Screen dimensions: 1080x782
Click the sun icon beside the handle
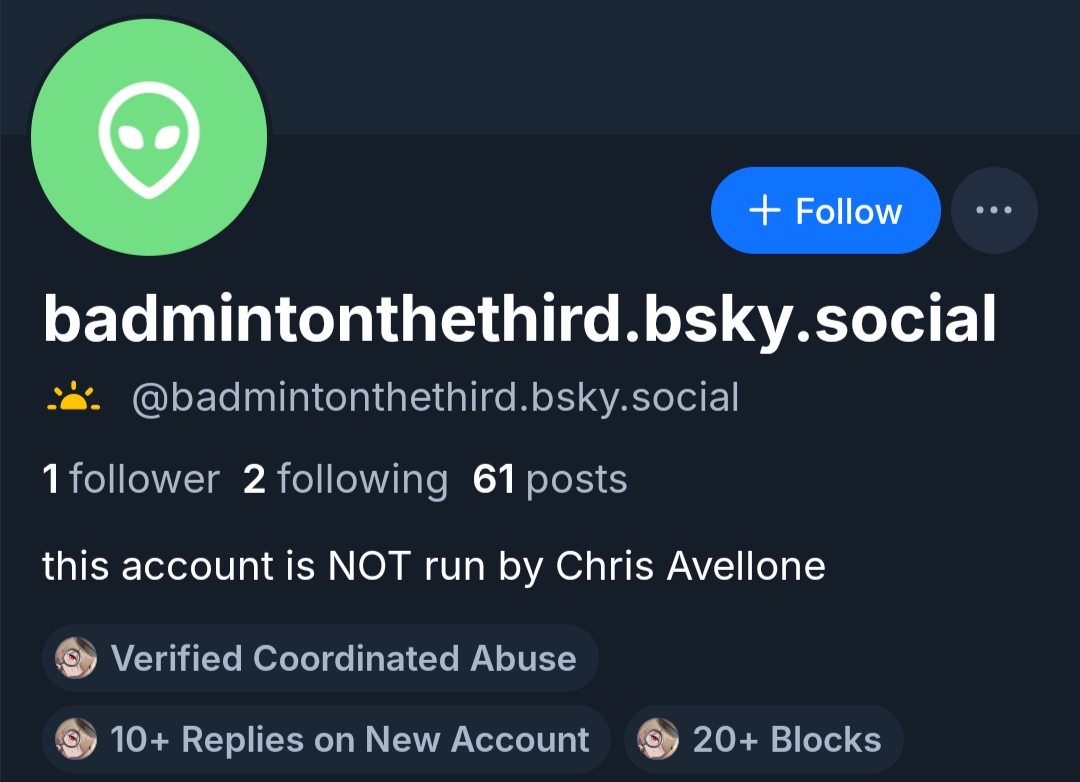(x=74, y=399)
